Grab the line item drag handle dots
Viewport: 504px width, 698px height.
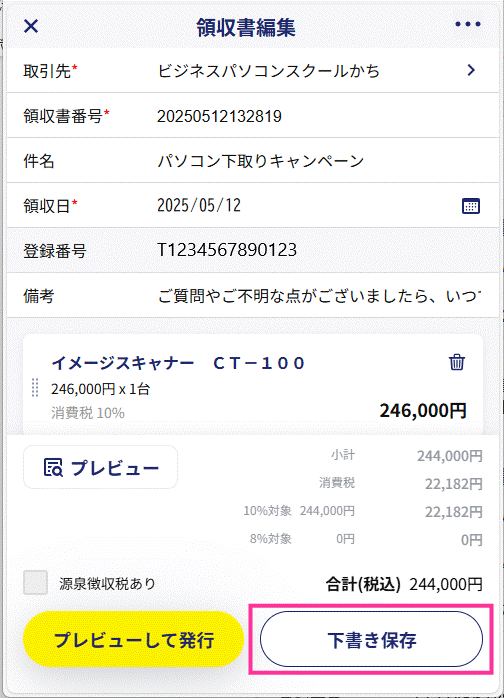click(x=35, y=387)
